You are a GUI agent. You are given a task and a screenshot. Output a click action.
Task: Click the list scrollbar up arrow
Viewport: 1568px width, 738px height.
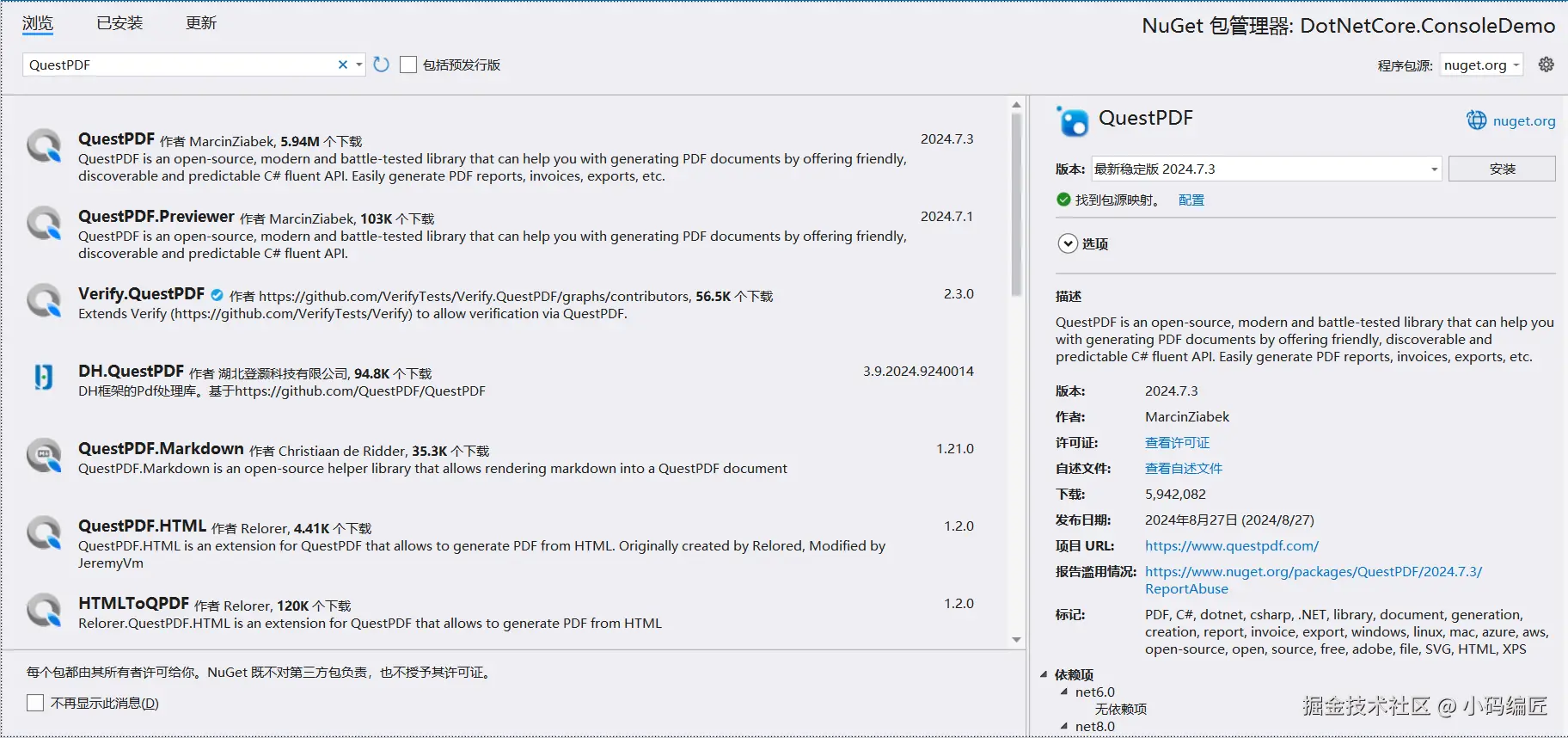[1016, 104]
